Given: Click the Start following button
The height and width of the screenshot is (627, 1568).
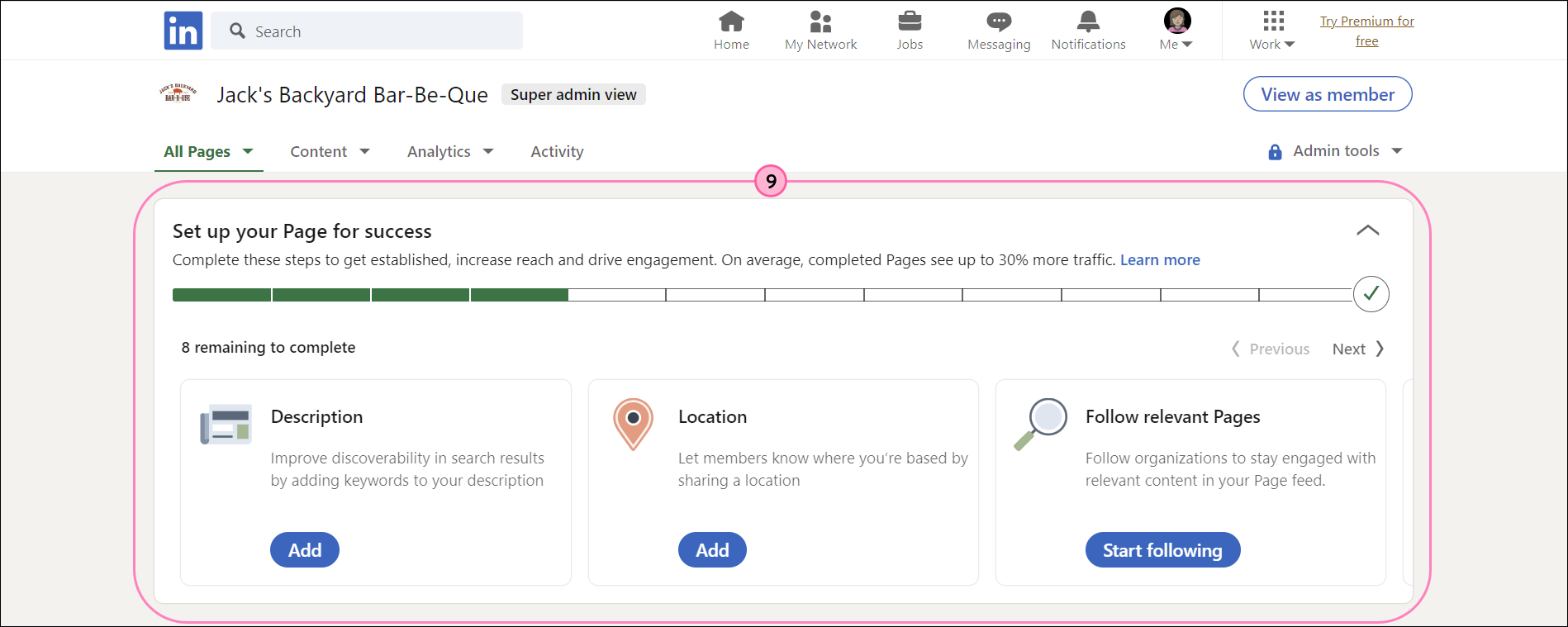Looking at the screenshot, I should [x=1162, y=550].
